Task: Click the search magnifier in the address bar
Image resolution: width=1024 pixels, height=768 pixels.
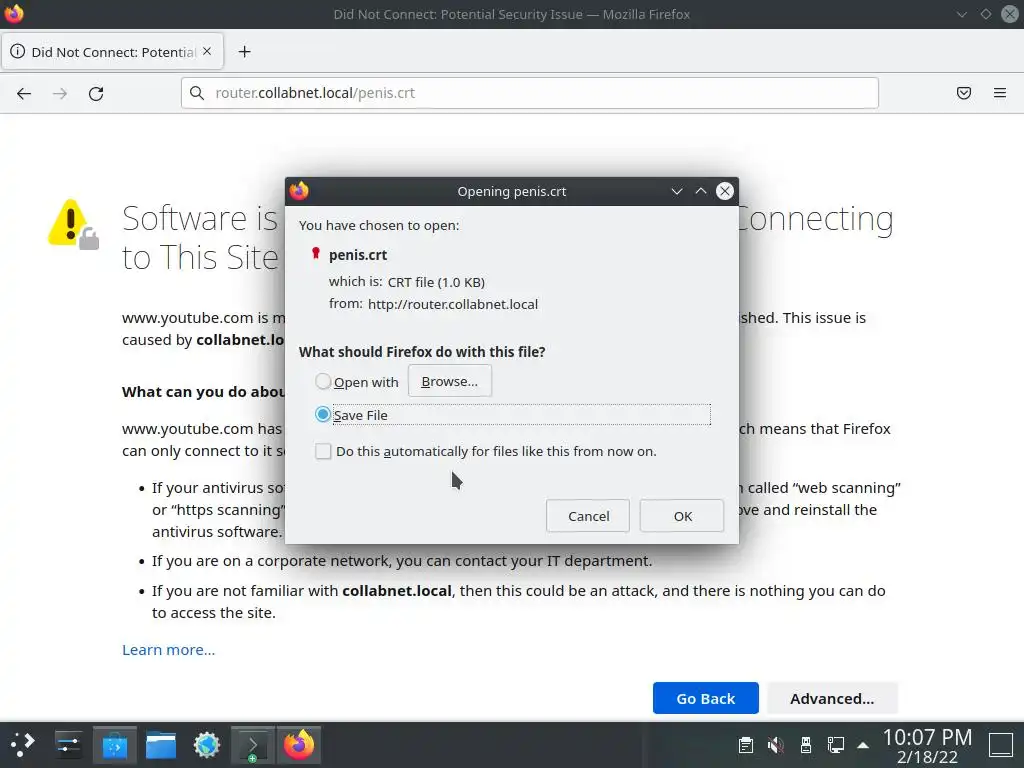Action: coord(197,93)
